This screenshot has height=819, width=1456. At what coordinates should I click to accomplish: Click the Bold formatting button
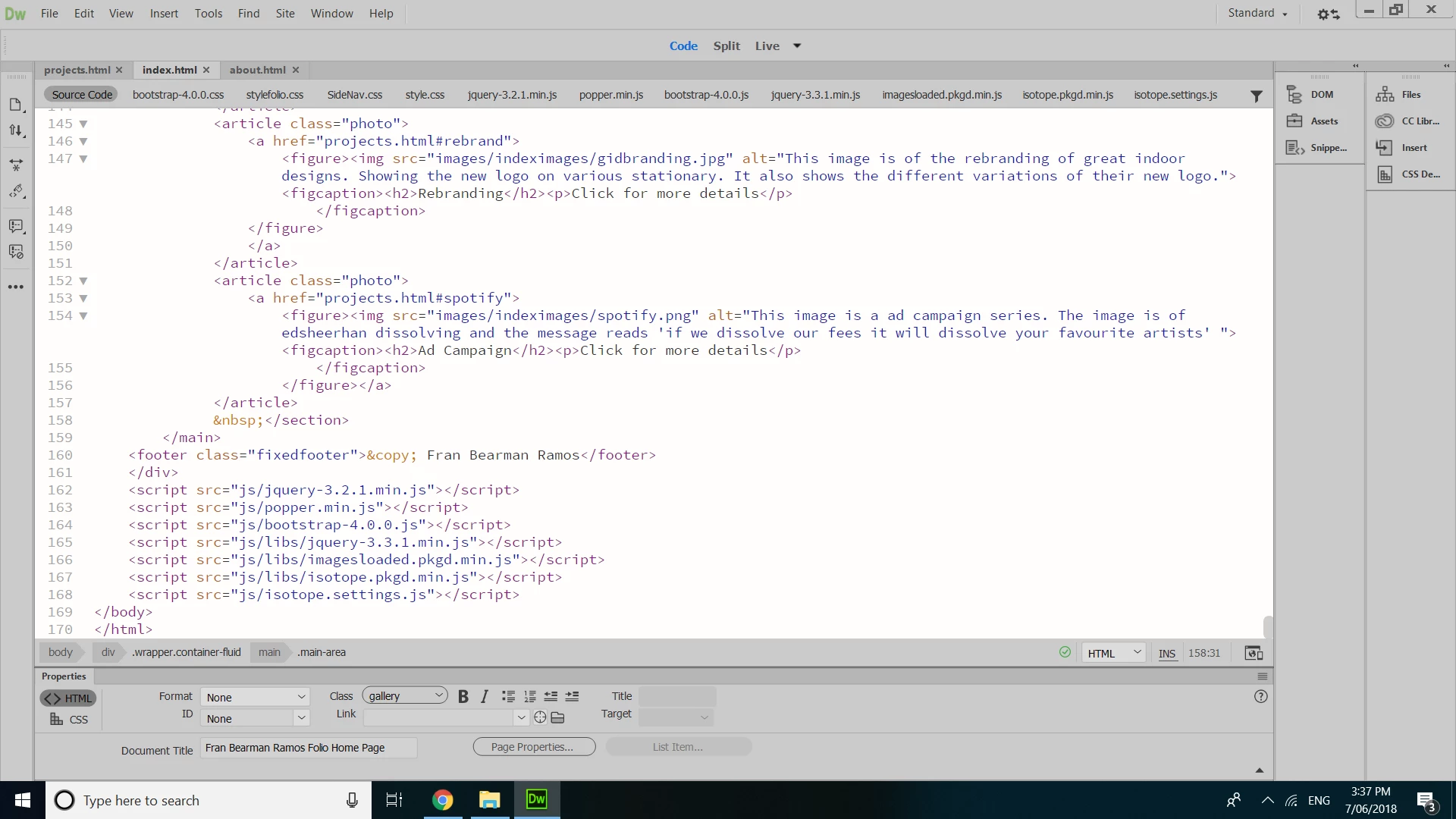pos(463,696)
